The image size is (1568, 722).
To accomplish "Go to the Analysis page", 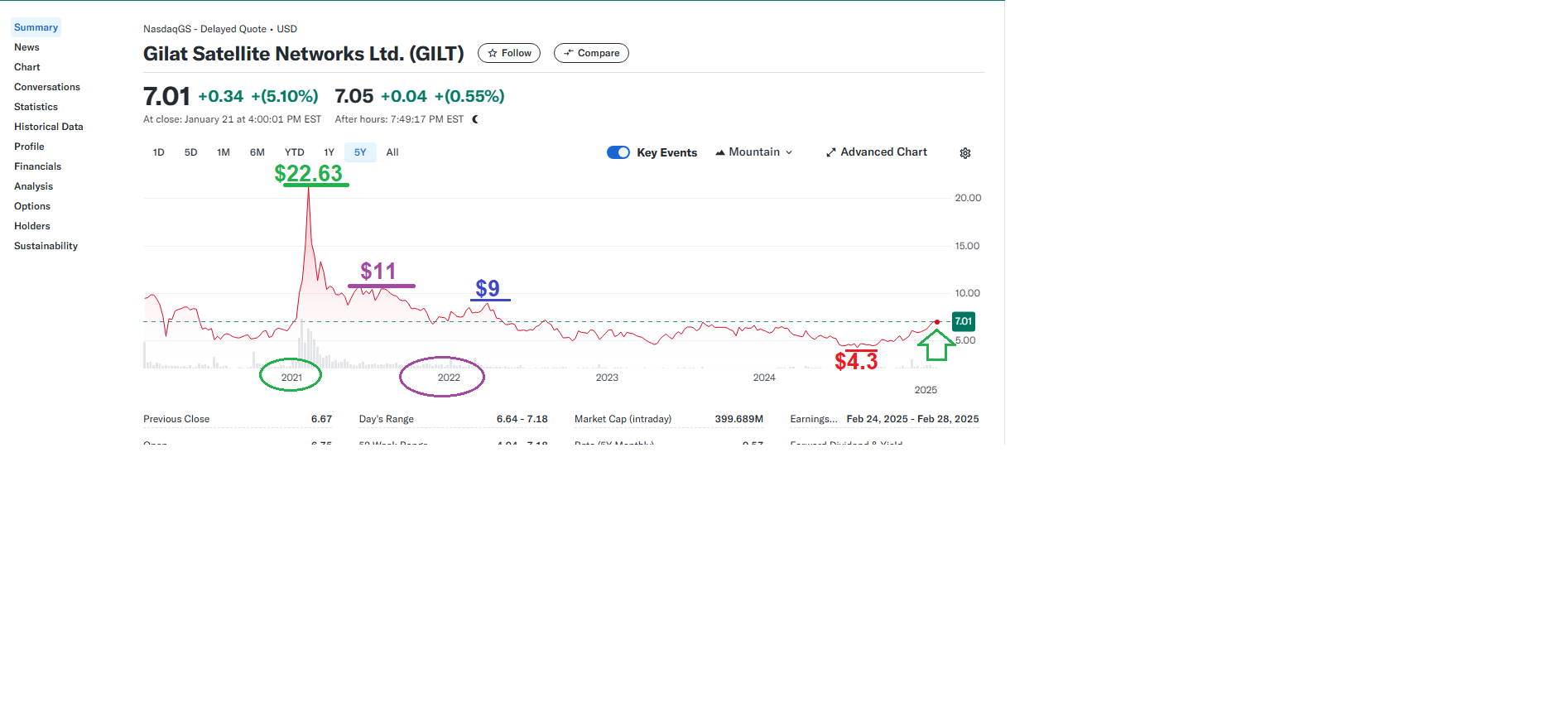I will point(34,186).
